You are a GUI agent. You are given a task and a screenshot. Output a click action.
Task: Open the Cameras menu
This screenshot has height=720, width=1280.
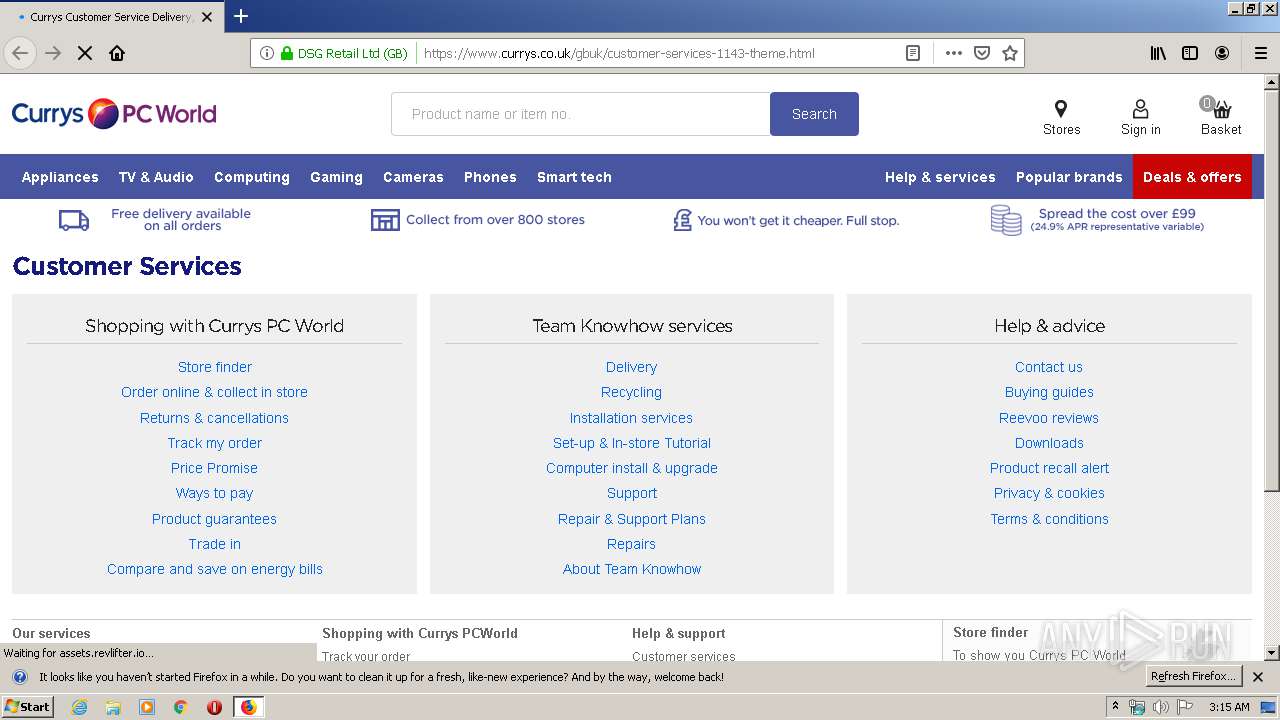(x=413, y=177)
